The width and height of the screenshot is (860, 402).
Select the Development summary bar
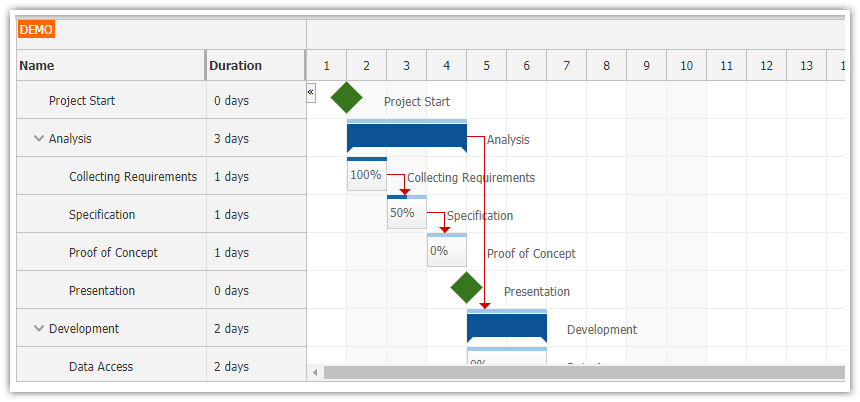[x=506, y=326]
